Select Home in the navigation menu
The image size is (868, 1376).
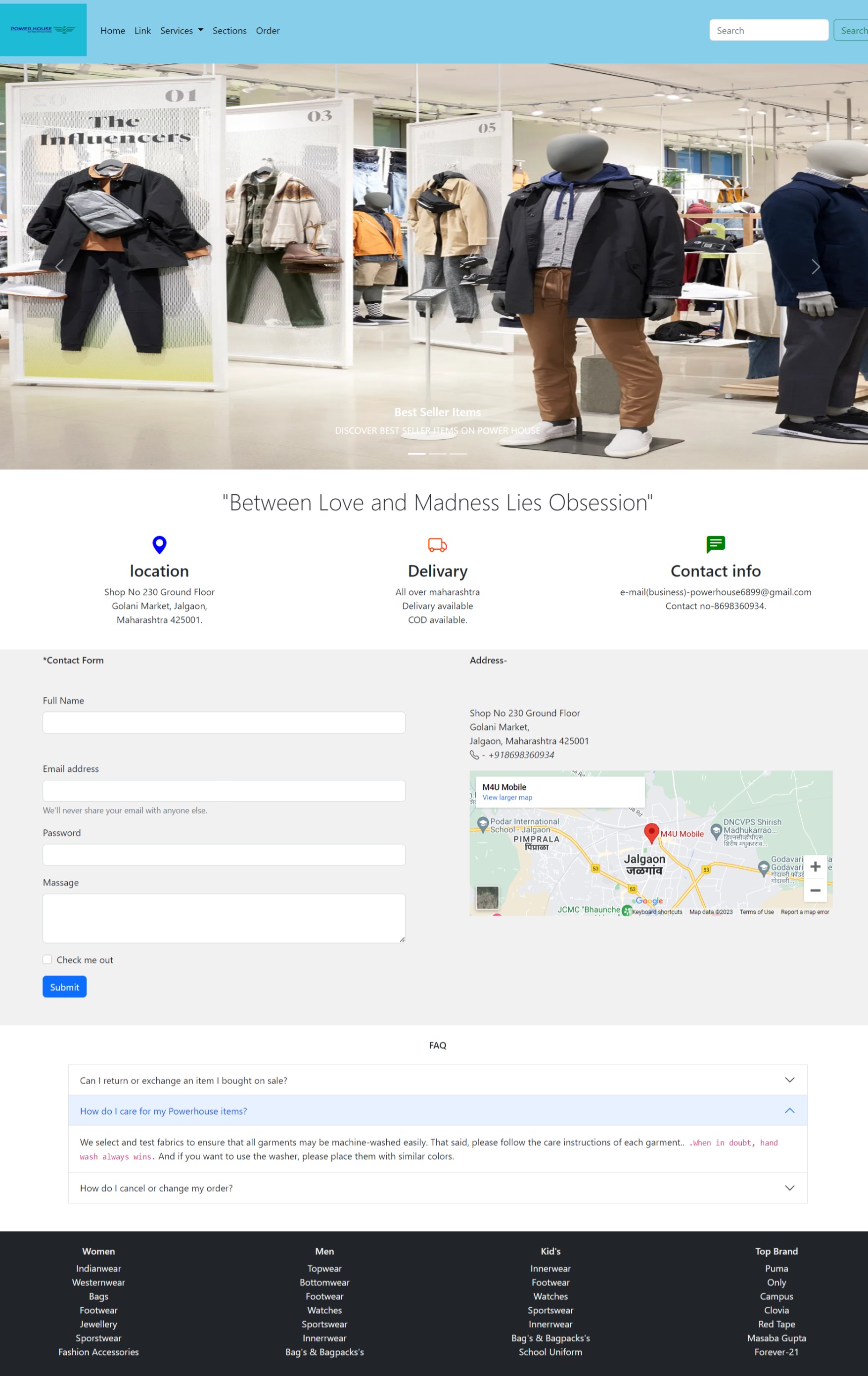click(x=112, y=30)
